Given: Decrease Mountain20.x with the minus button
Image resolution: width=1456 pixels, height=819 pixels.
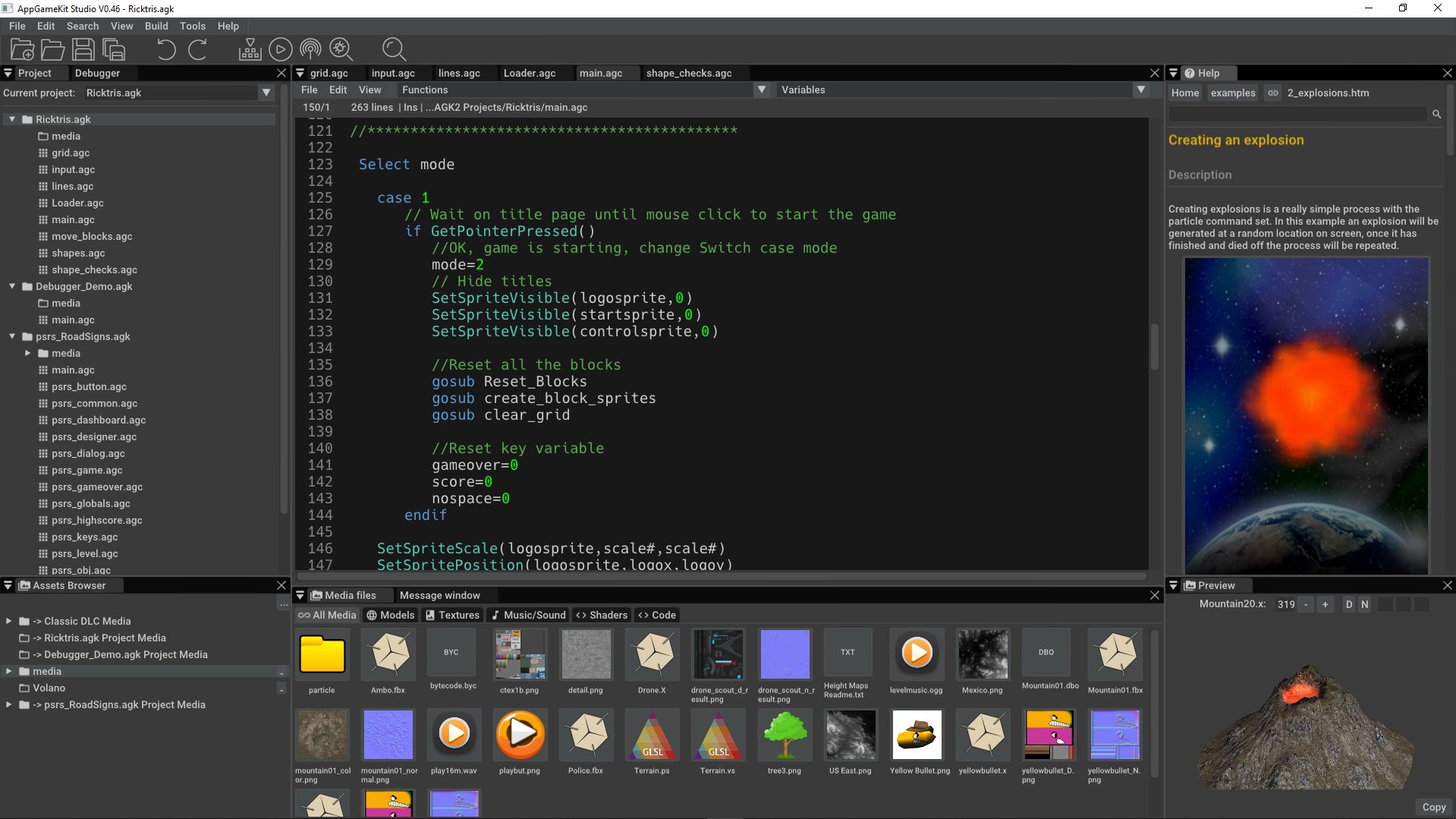Looking at the screenshot, I should (1306, 604).
